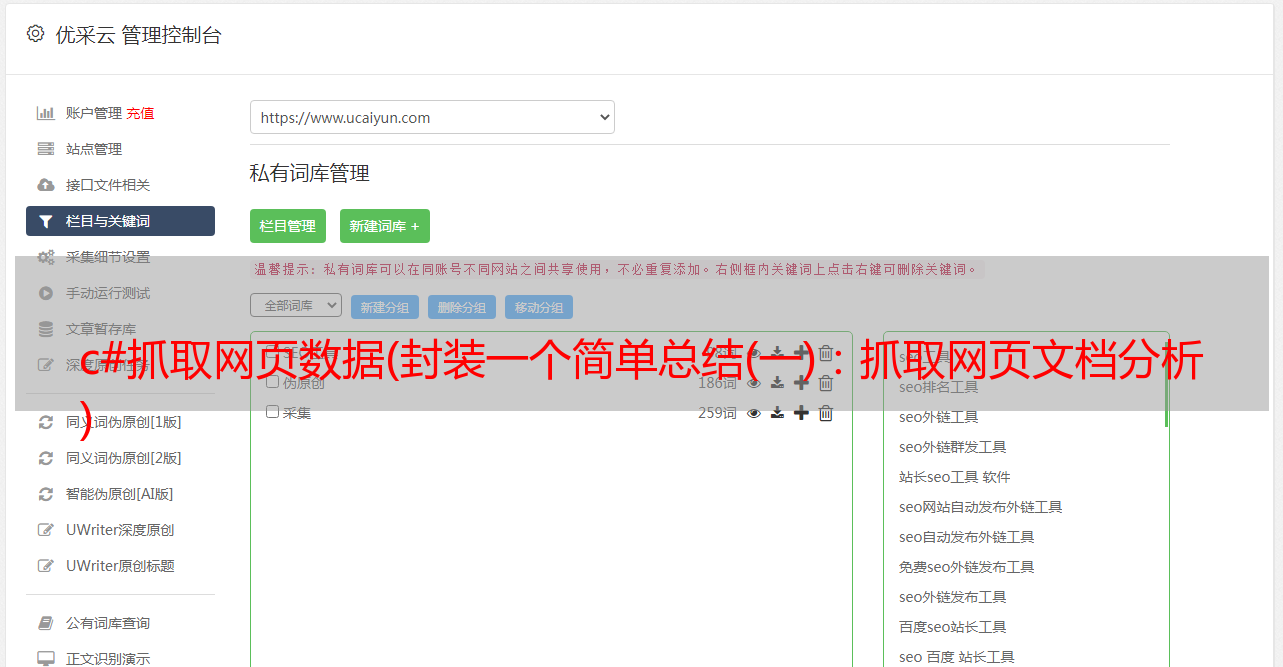This screenshot has width=1283, height=667.
Task: Select keyword seo外链发布工具
Action: (953, 597)
